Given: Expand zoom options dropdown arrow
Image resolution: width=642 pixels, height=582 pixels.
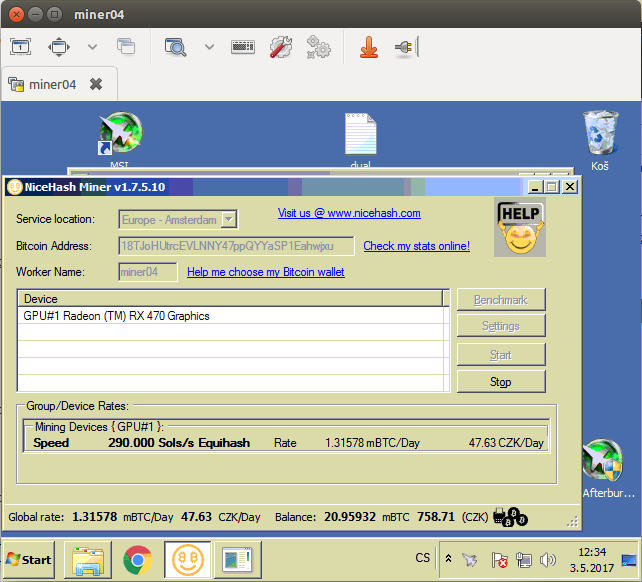Looking at the screenshot, I should (209, 47).
